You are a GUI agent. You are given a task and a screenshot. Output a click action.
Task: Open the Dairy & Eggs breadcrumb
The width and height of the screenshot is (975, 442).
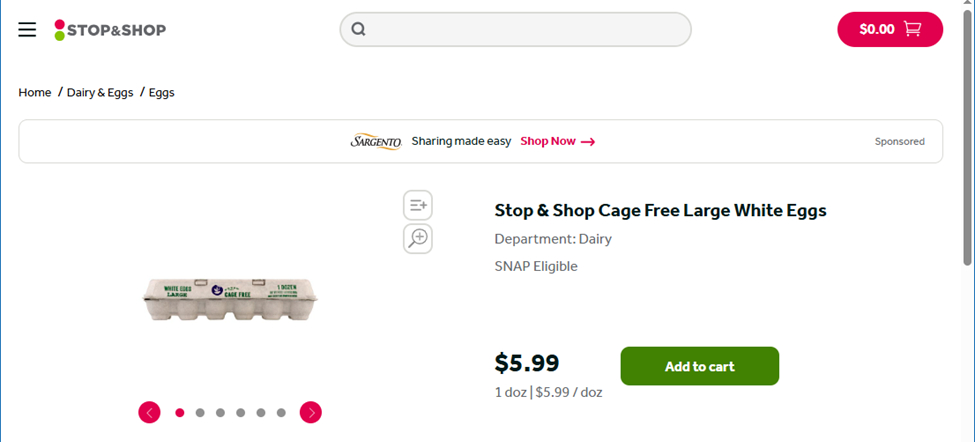pos(100,92)
